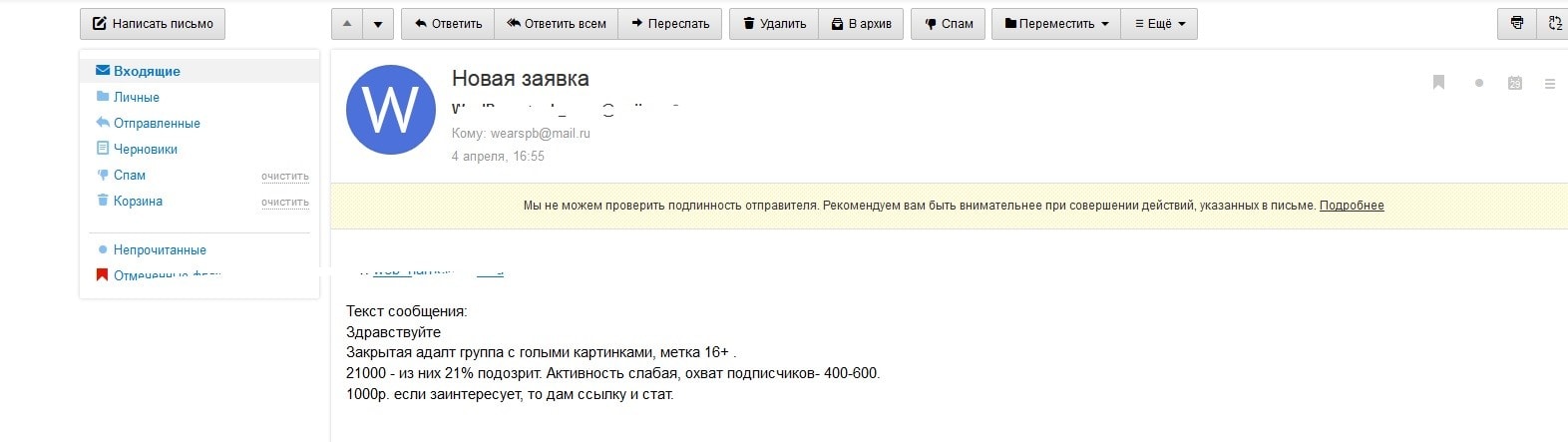Viewport: 1568px width, 442px height.
Task: Open the Отправленные folder
Action: click(157, 123)
